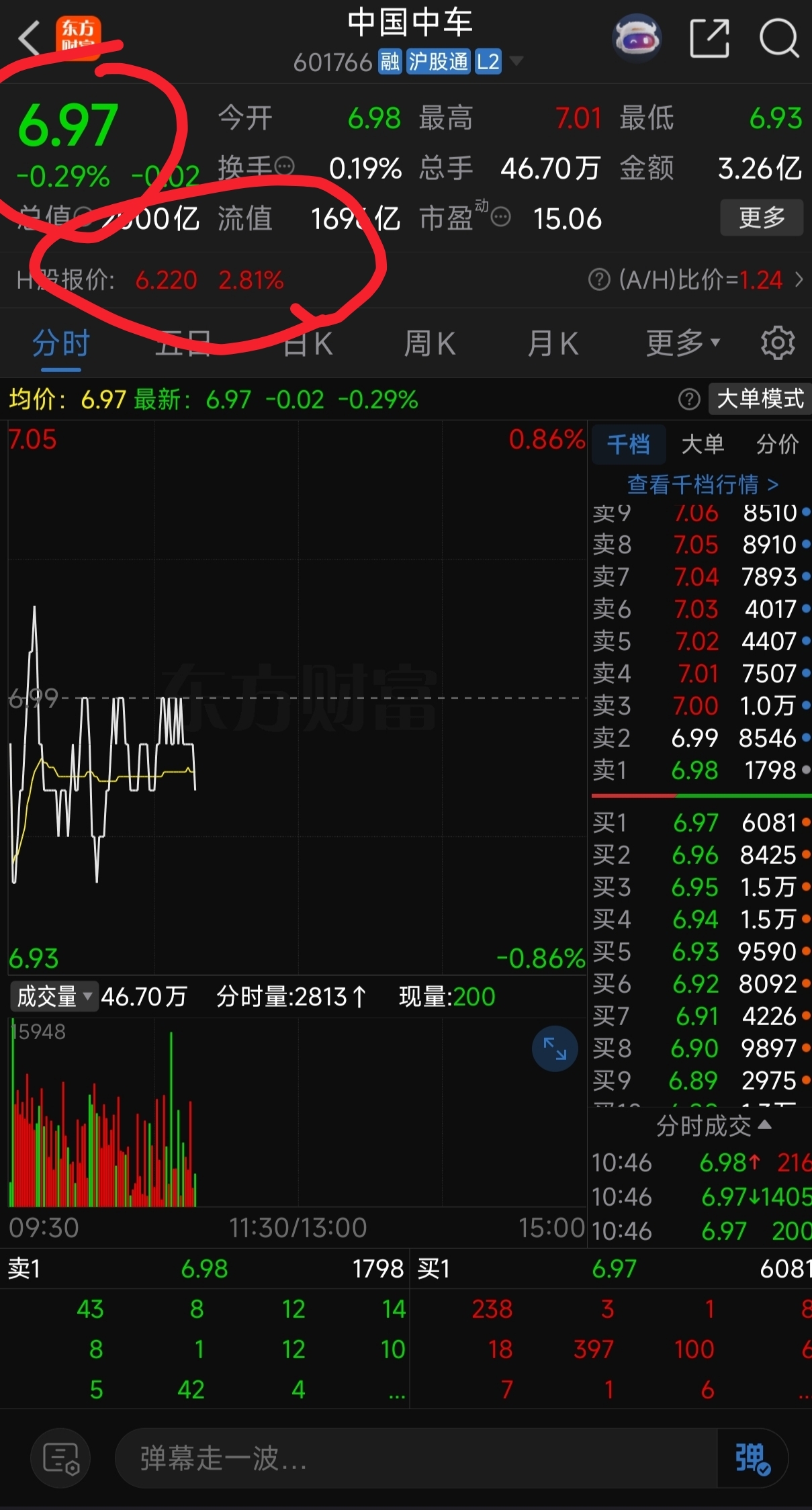Tap order size 397 in buy queue
812x1510 pixels.
point(593,1349)
